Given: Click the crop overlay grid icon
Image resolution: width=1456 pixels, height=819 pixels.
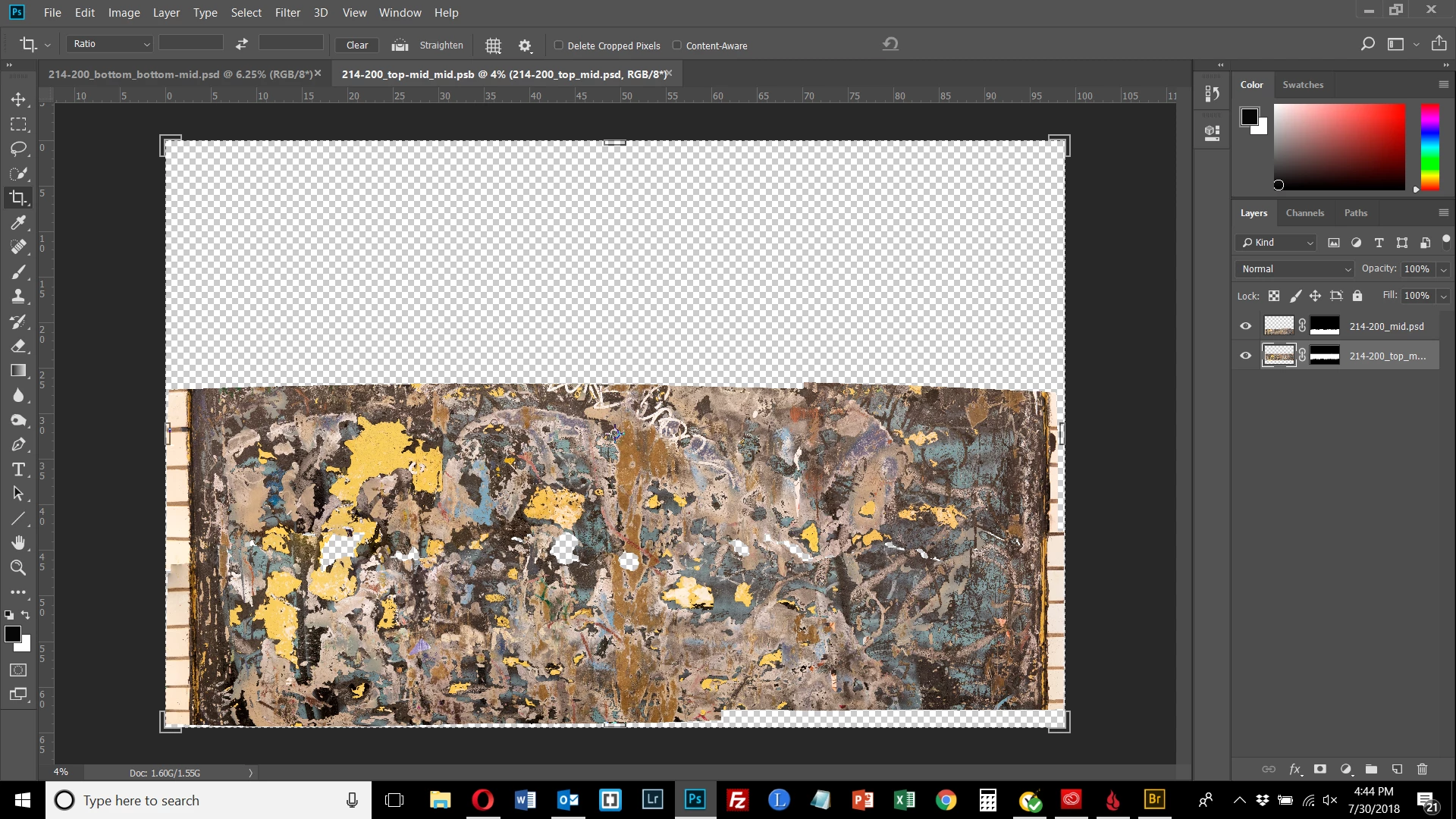Looking at the screenshot, I should (493, 45).
